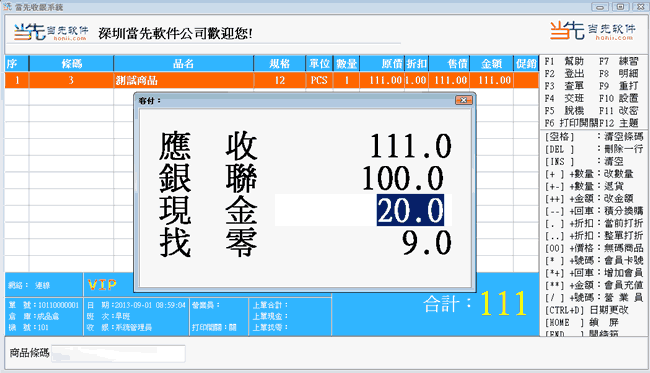
Task: Click the 日期 2013-09-01 08:59:04 entry
Action: pos(136,305)
